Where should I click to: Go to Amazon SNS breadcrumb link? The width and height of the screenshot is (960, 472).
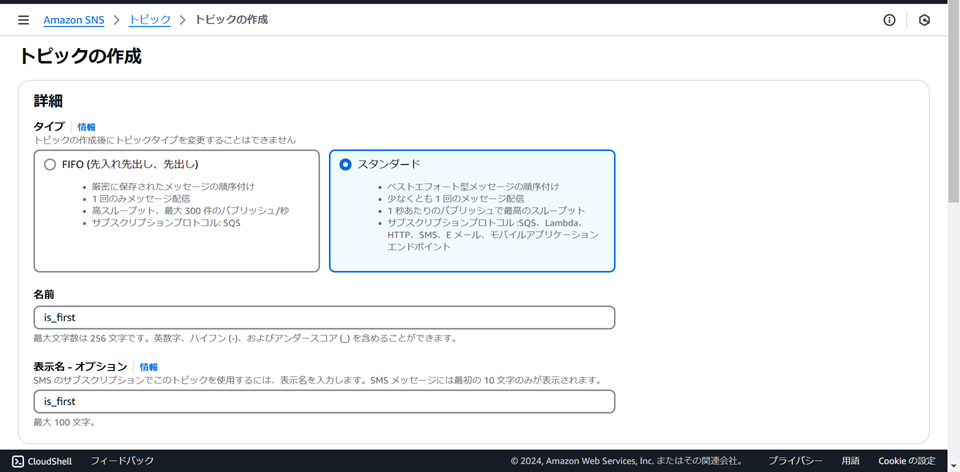(x=73, y=20)
